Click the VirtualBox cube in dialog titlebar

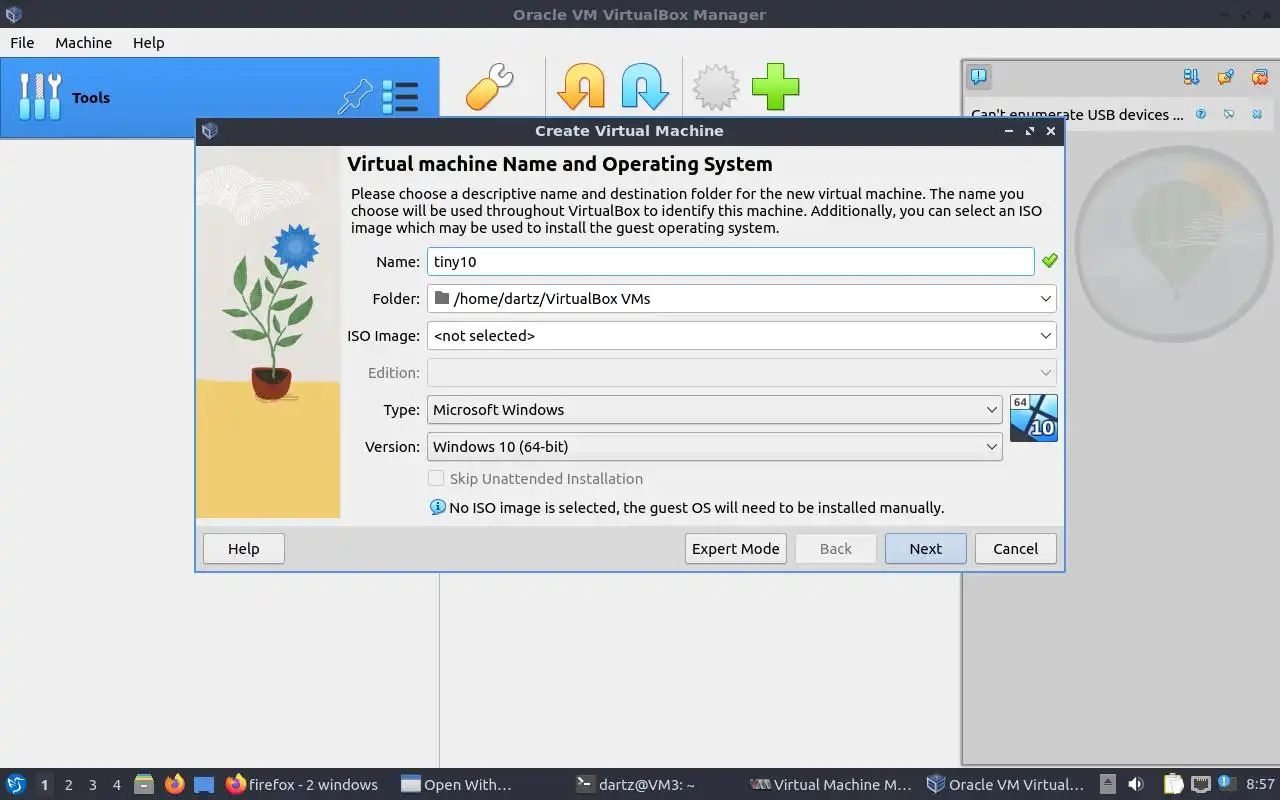pos(210,131)
